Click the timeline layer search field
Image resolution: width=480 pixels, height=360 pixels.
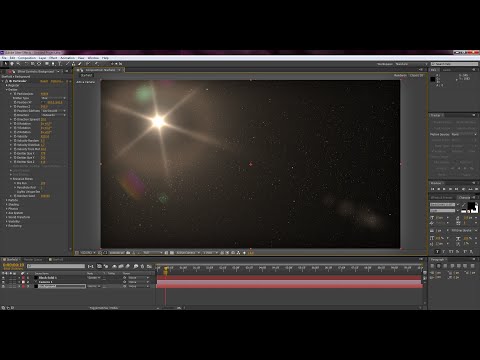[x=56, y=266]
